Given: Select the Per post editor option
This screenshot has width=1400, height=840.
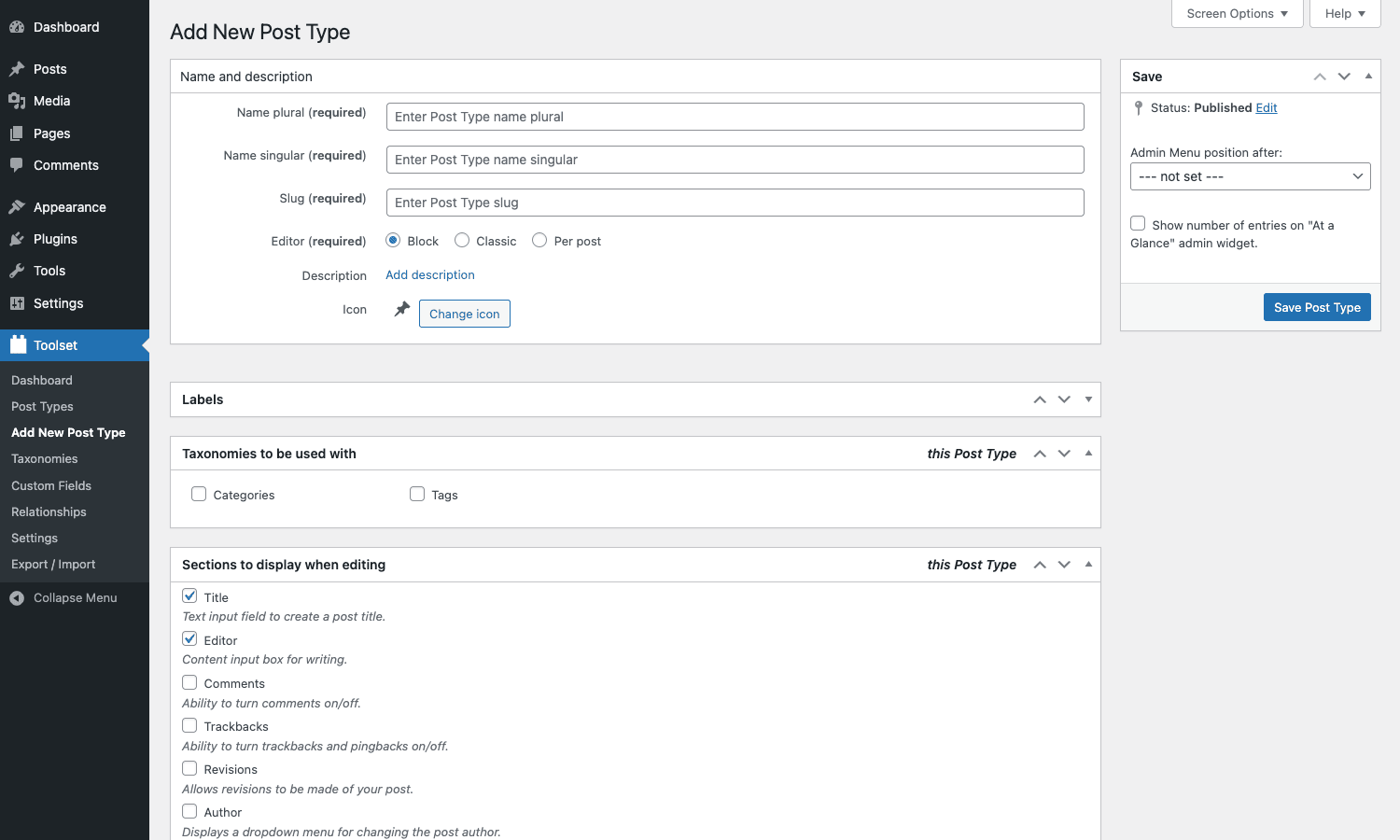Looking at the screenshot, I should click(x=539, y=240).
